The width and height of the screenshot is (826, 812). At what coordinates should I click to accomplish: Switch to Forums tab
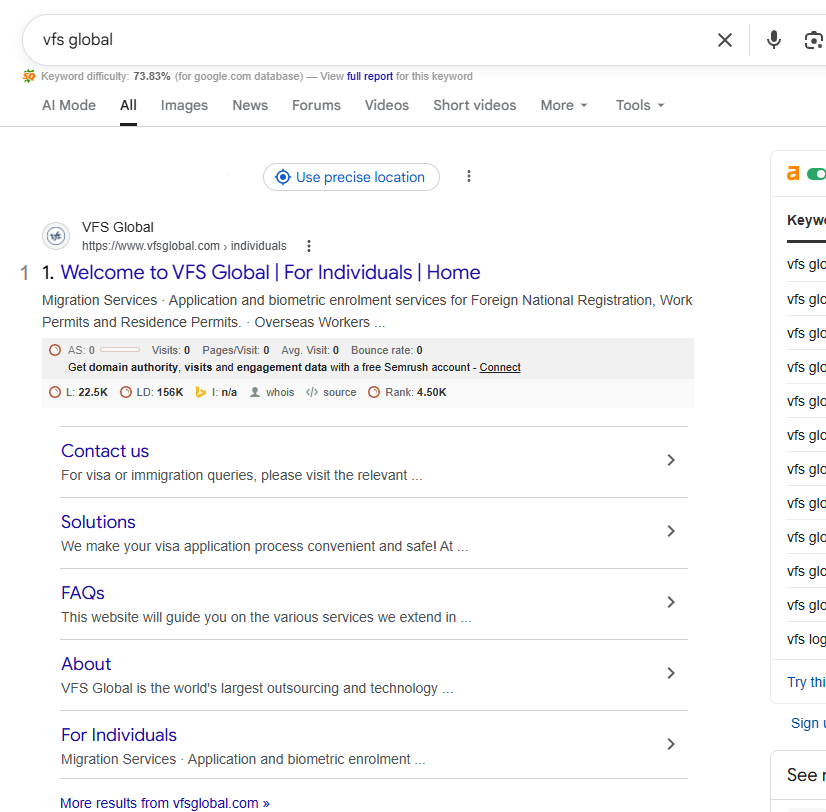point(317,105)
